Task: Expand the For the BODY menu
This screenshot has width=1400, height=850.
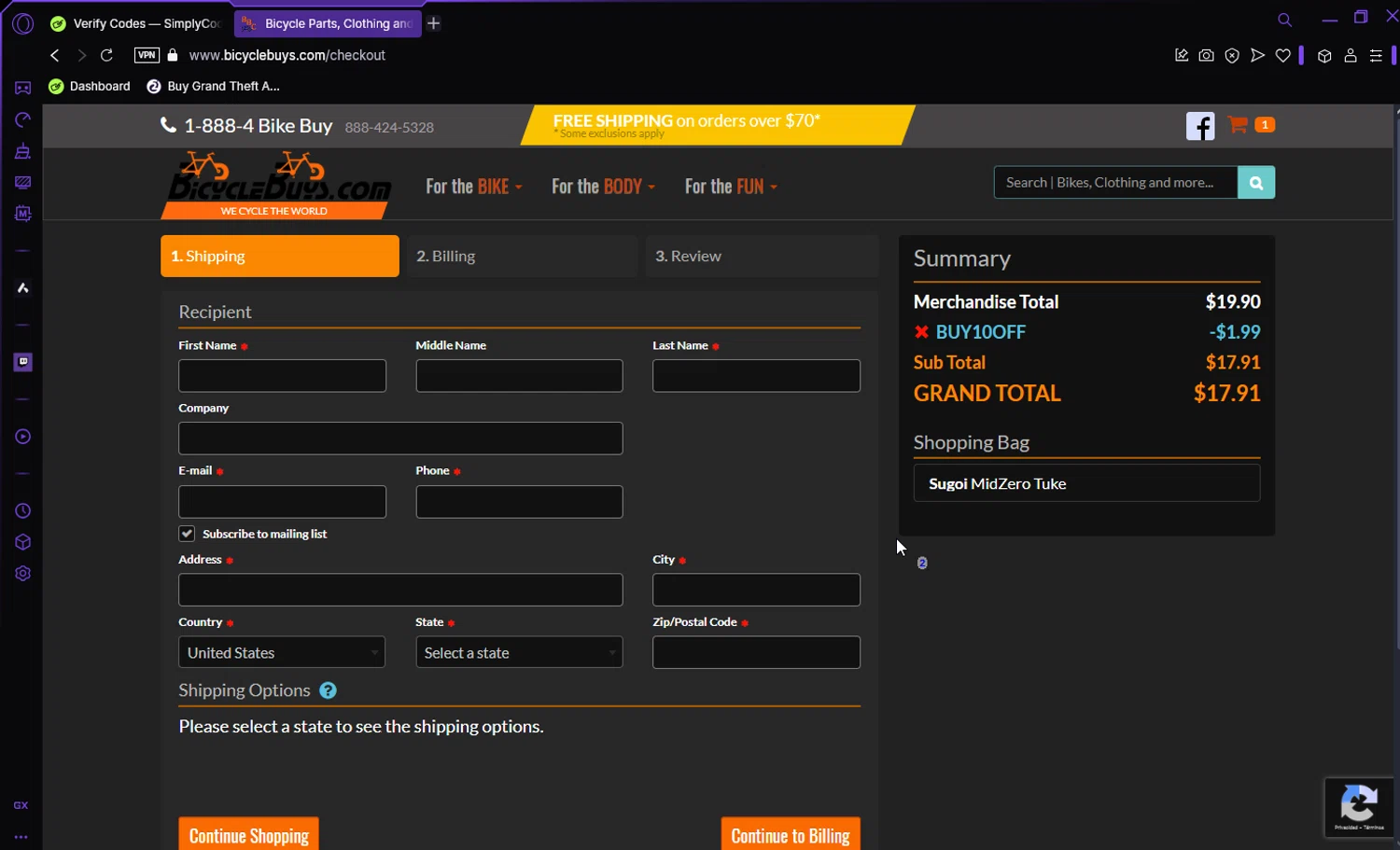Action: 603,187
